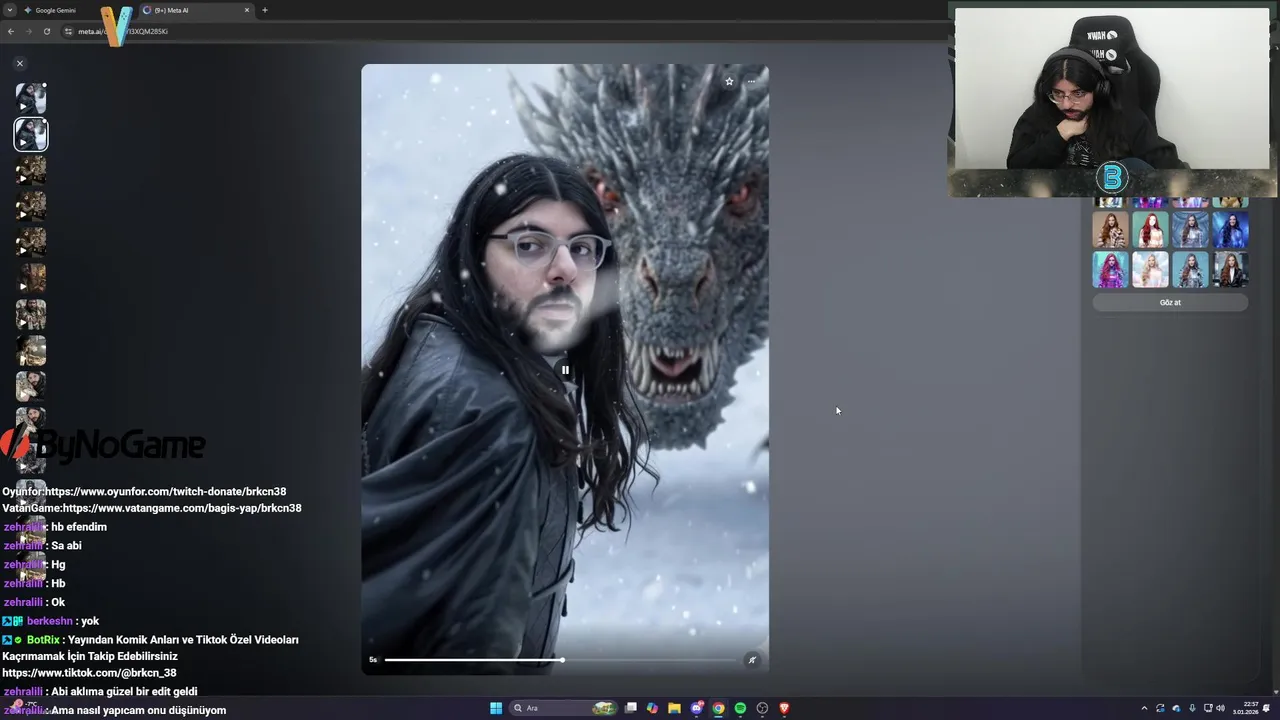1280x720 pixels.
Task: Open the topmost video thumbnail in left strip
Action: [31, 98]
